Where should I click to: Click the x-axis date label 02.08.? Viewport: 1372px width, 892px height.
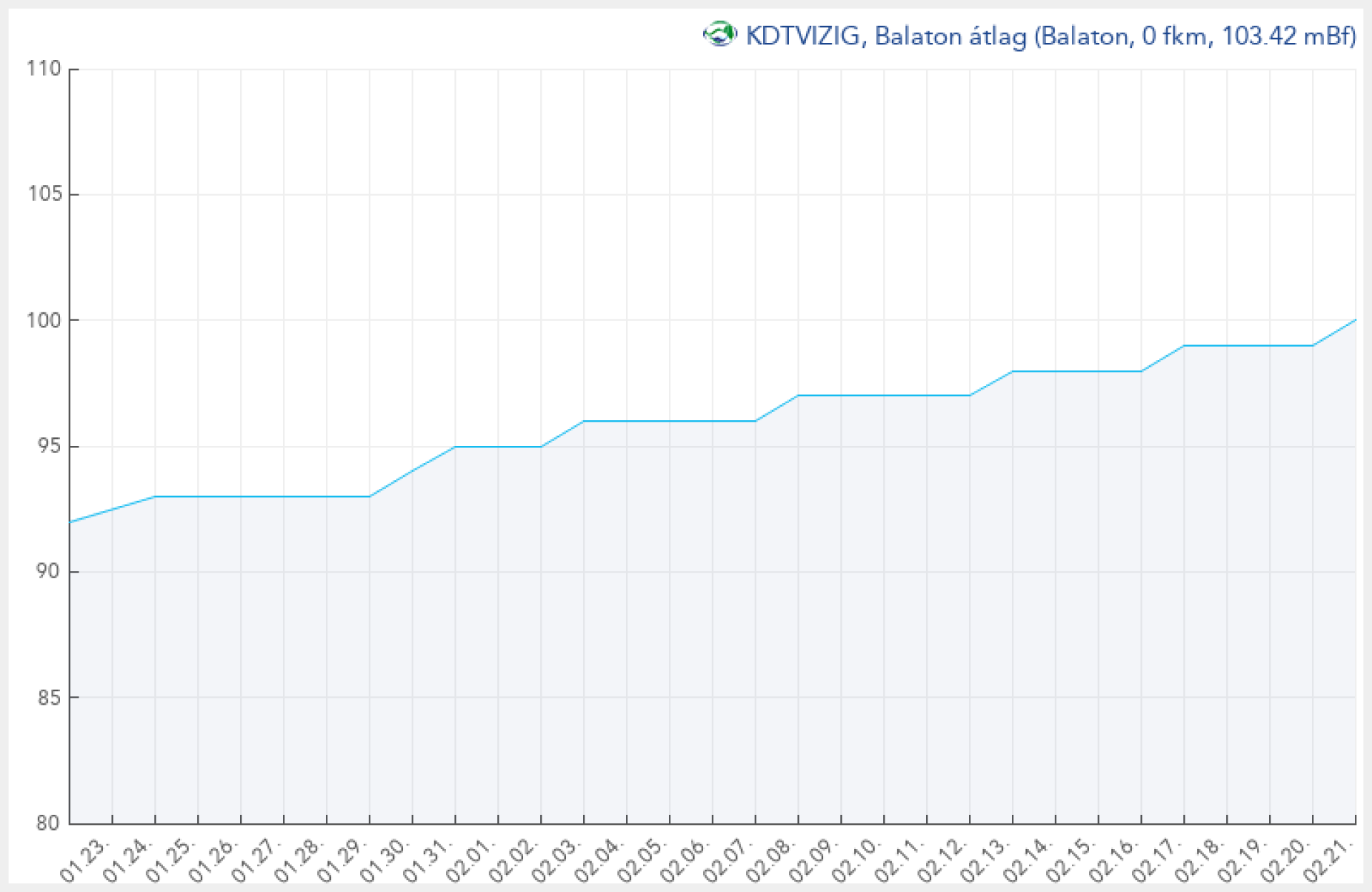(770, 861)
